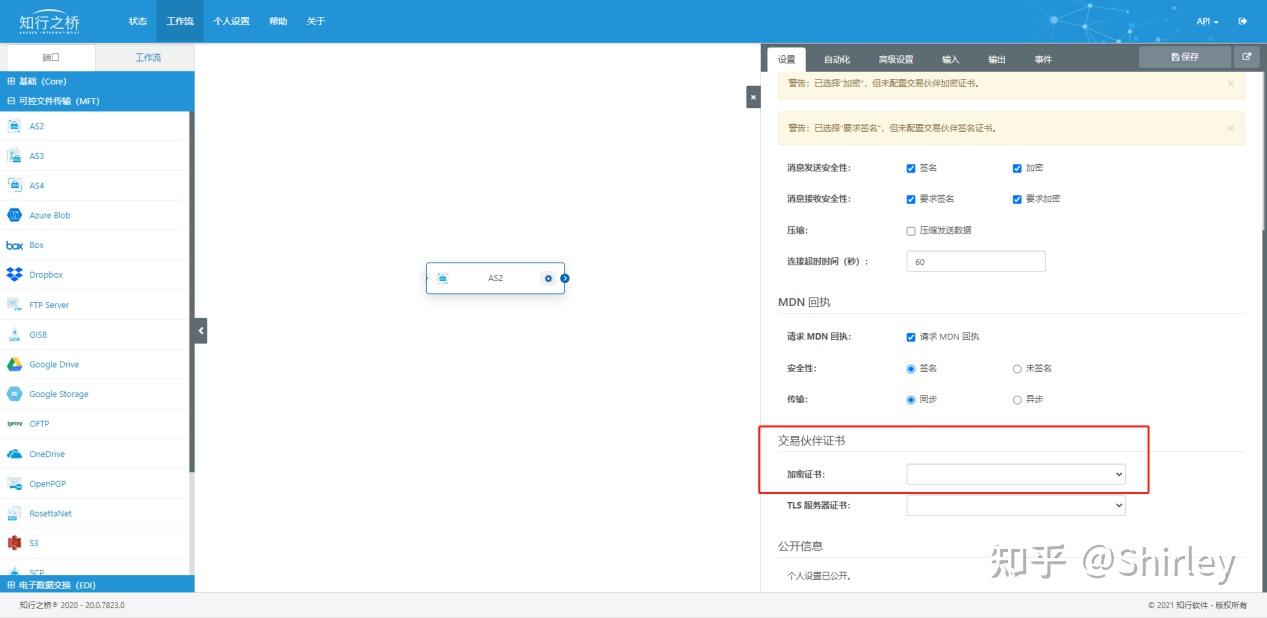
Task: Select the 未签名 radio option
Action: click(1016, 368)
